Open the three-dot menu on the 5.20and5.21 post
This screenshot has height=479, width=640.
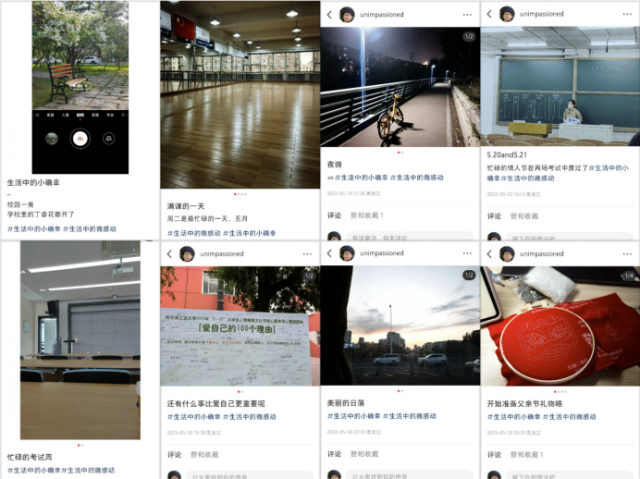coord(627,14)
